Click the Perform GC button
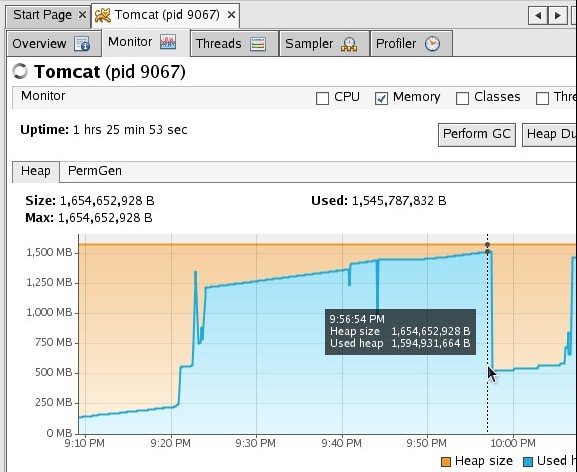The image size is (577, 472). [477, 134]
